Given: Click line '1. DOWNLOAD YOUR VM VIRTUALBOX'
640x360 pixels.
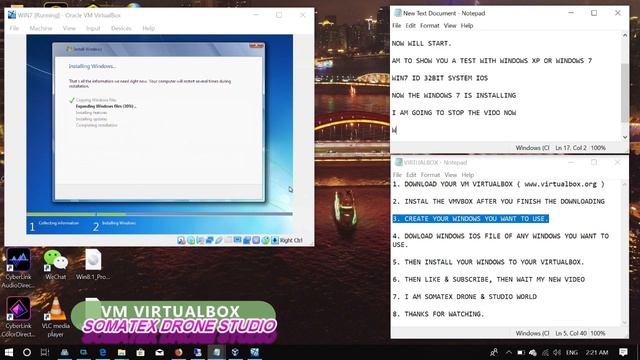Looking at the screenshot, I should (452, 184).
